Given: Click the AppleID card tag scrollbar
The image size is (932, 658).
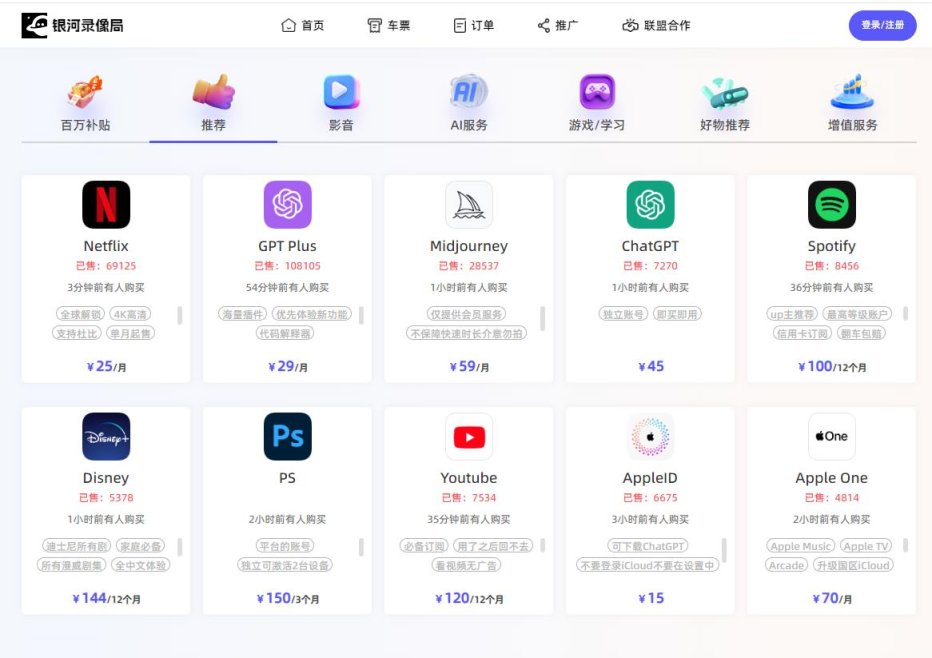Looking at the screenshot, I should [x=724, y=550].
